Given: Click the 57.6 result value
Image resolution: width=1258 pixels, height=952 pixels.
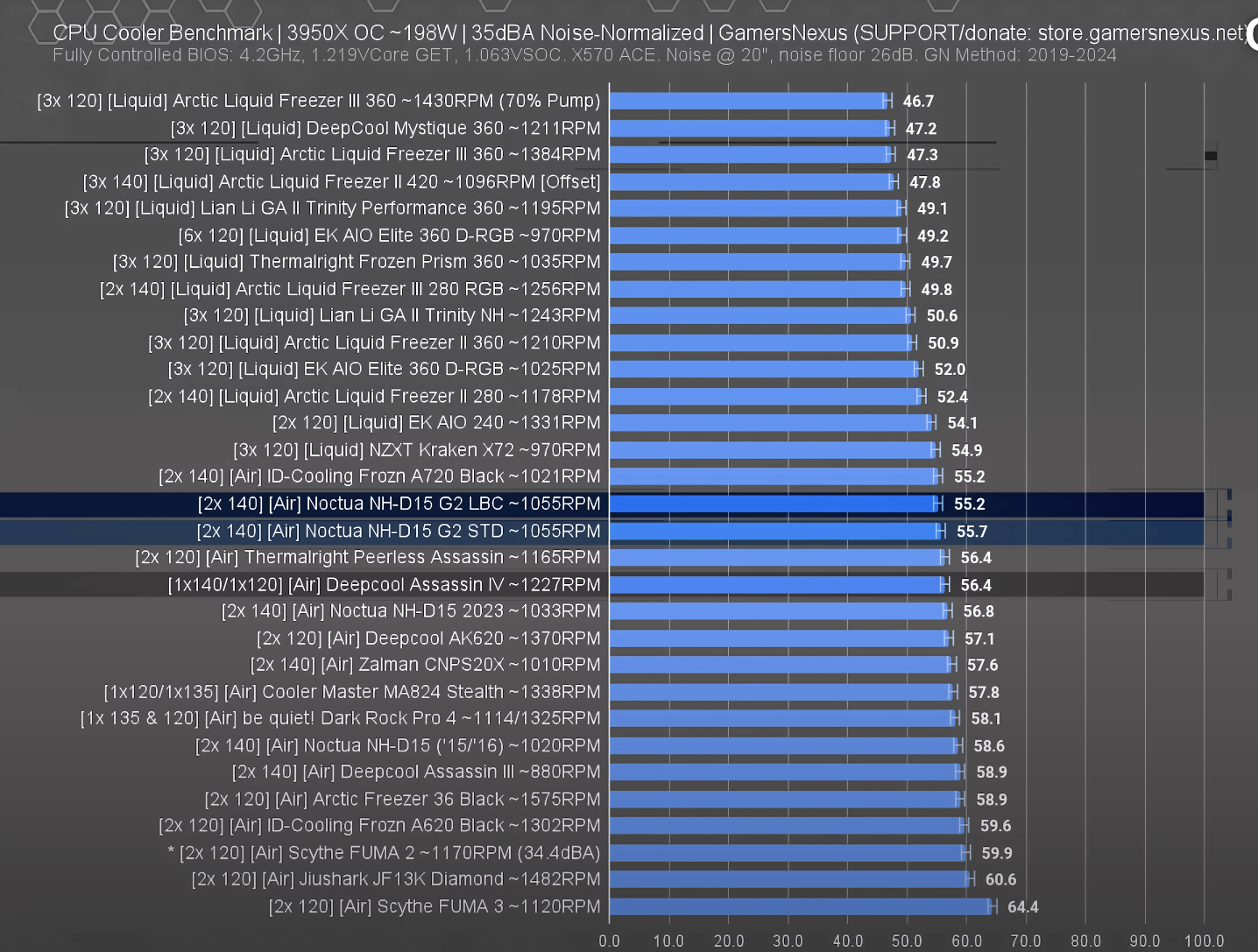Looking at the screenshot, I should click(x=983, y=665).
